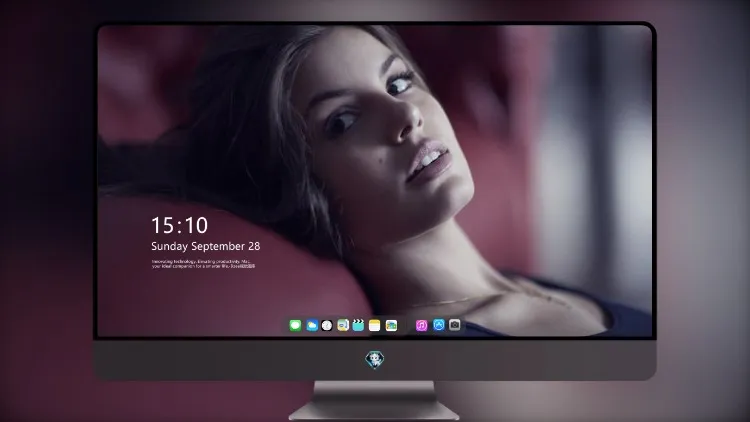Launch the Weather app from dock
The width and height of the screenshot is (750, 422).
coord(312,326)
